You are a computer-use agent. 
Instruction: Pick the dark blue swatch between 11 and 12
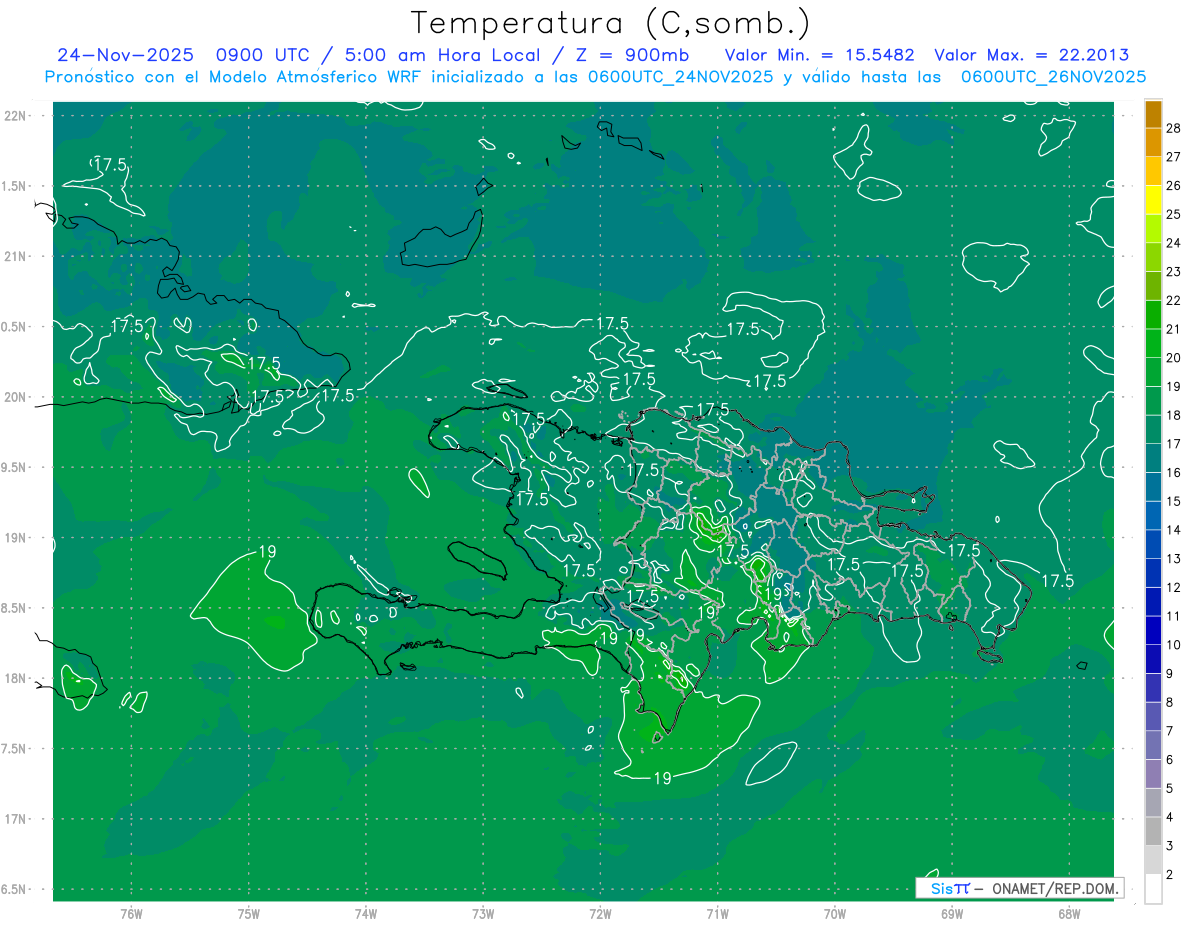tap(1153, 602)
